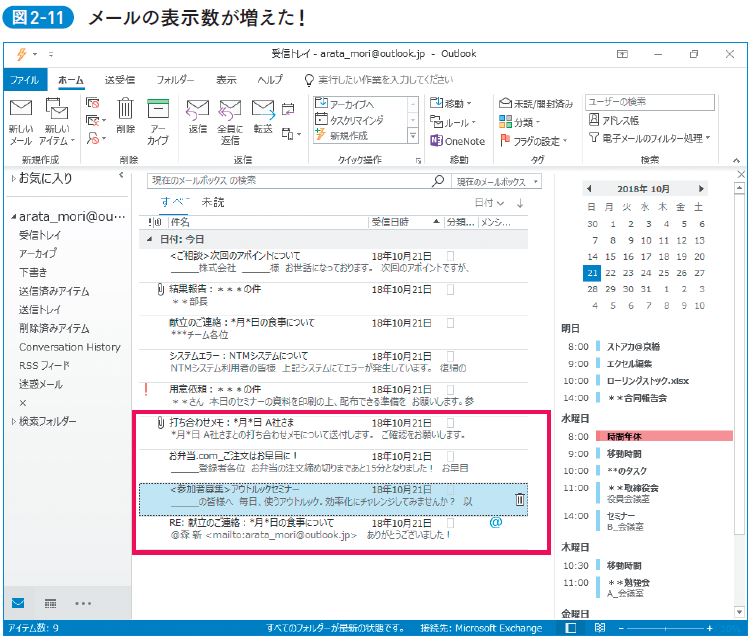This screenshot has height=642, width=754.
Task: Expand the 検索フォルダー node
Action: tap(13, 421)
